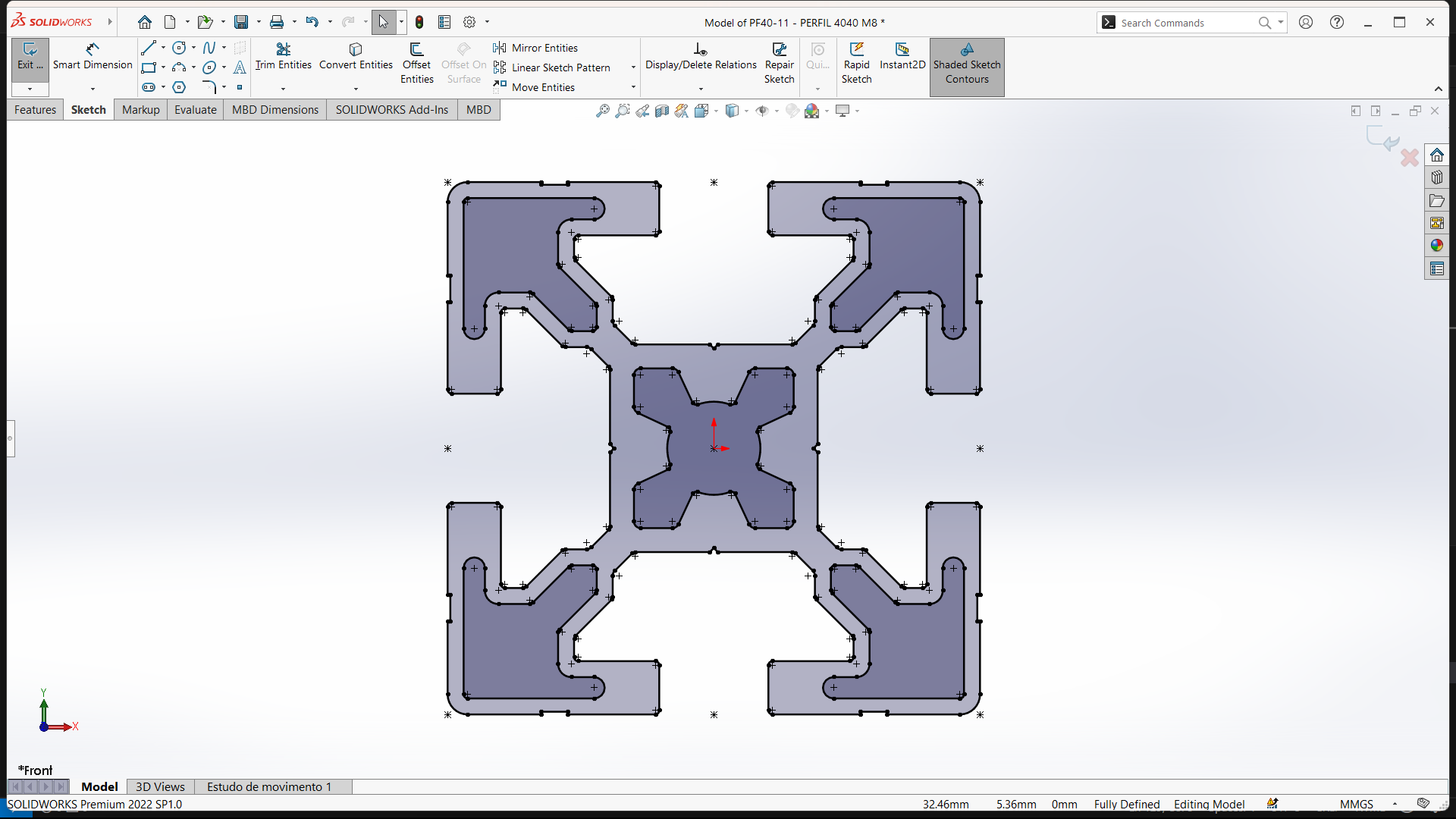Click Trim Entities tool
Viewport: 1456px width, 819px height.
283,58
